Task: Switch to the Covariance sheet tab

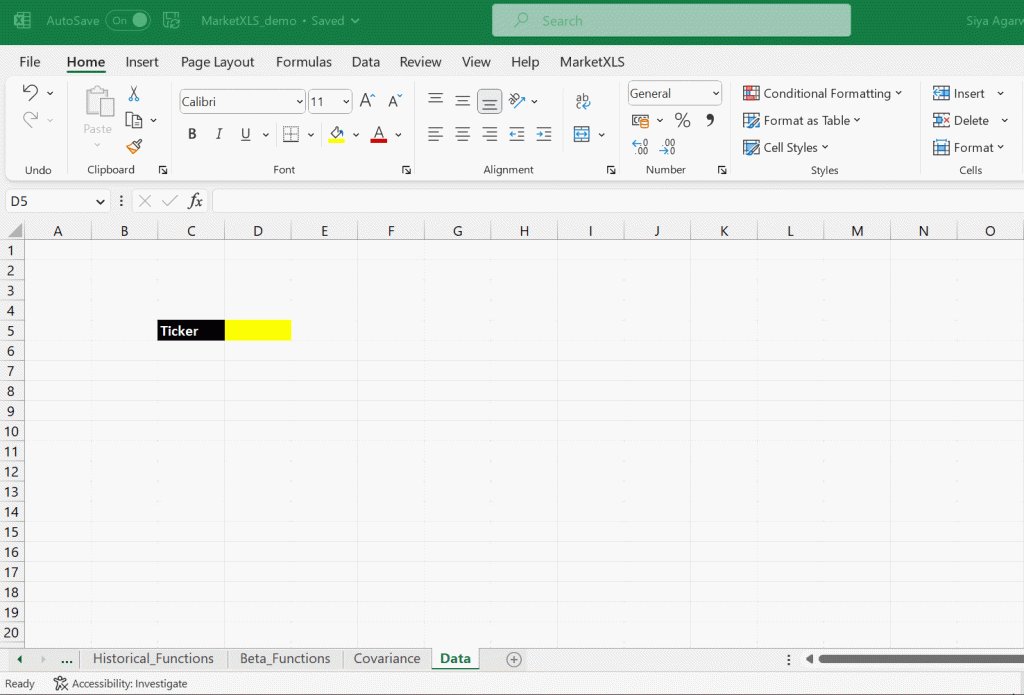Action: 387,658
